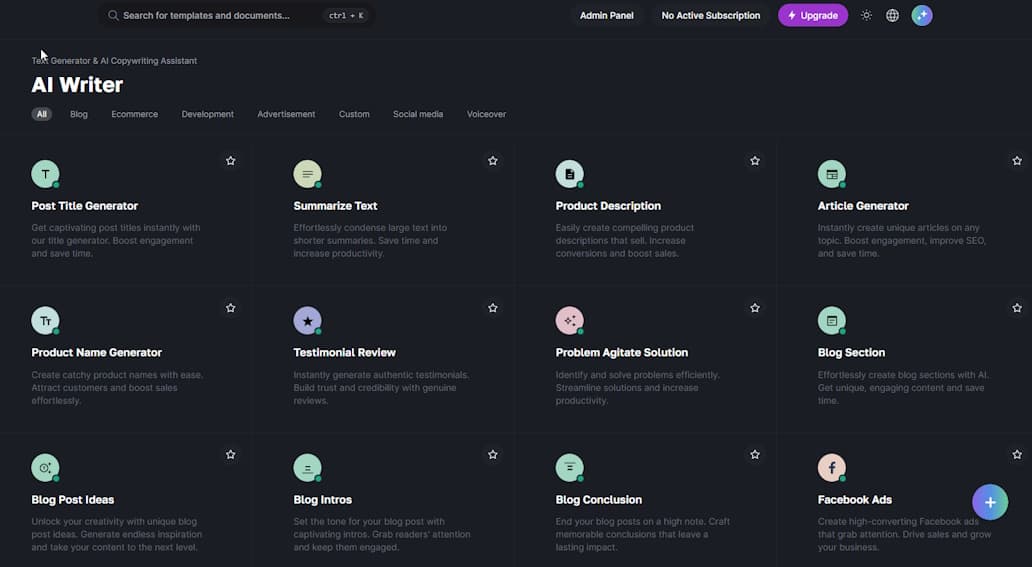Image resolution: width=1032 pixels, height=567 pixels.
Task: Click the No Active Subscription button
Action: [x=710, y=16]
